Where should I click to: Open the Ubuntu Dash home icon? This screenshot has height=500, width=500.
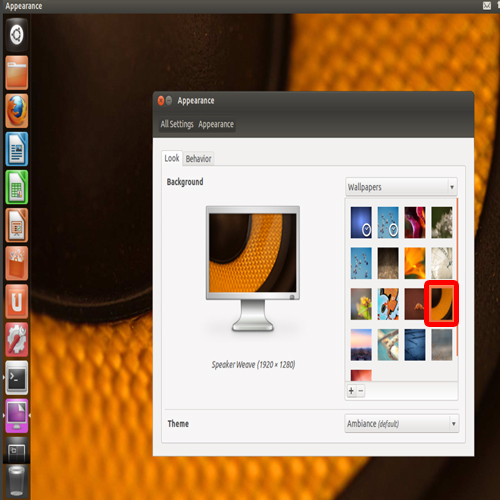(16, 35)
